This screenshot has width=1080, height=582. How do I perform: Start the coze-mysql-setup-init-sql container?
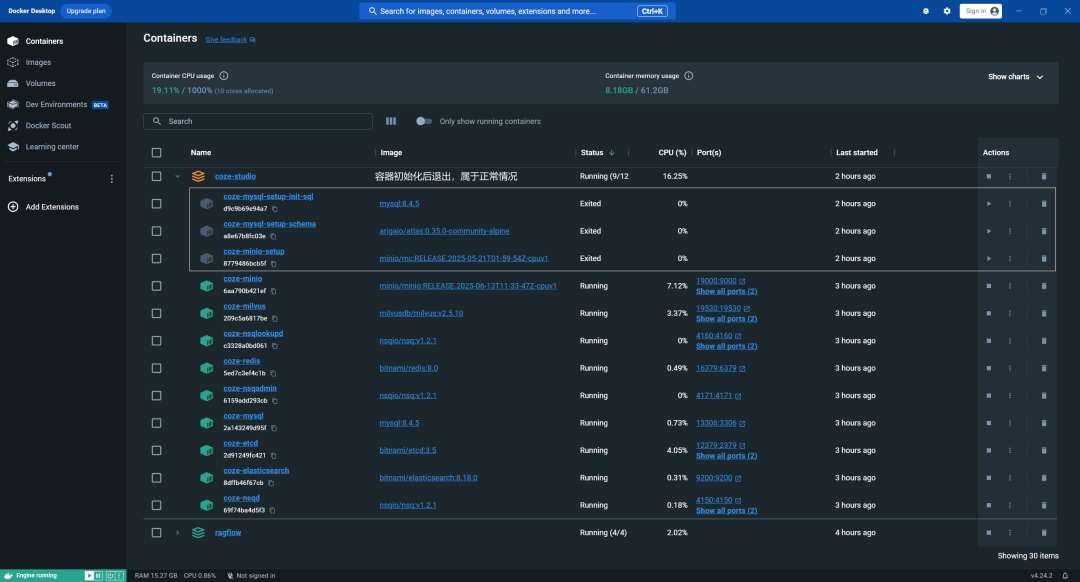click(x=988, y=204)
